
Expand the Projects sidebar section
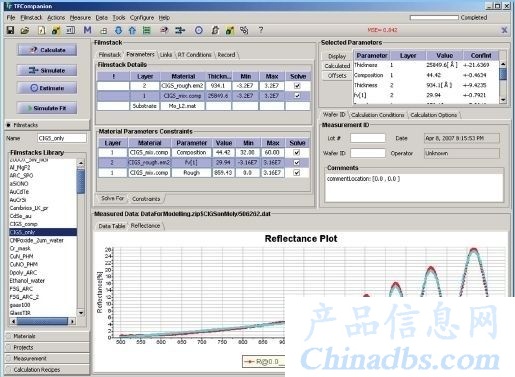47,347
